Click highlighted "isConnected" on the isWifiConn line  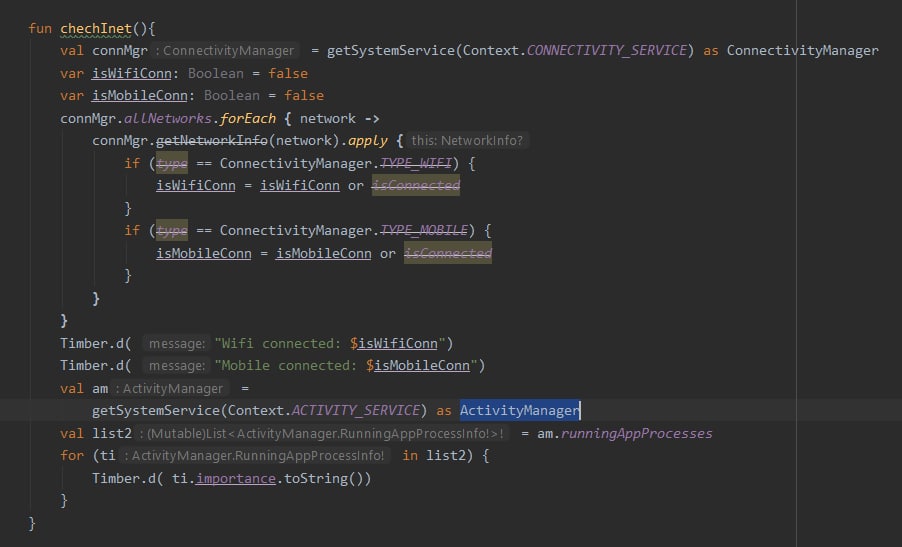pyautogui.click(x=416, y=186)
